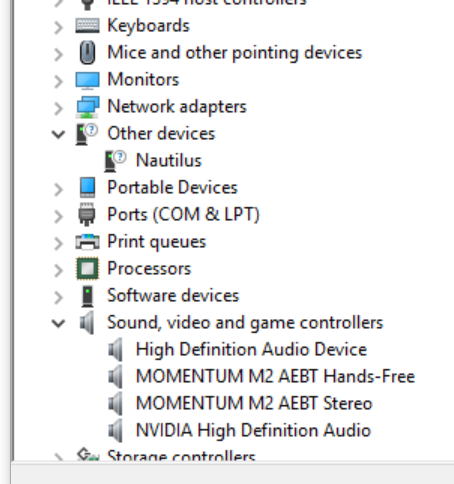Select the Nautilus device

[169, 160]
